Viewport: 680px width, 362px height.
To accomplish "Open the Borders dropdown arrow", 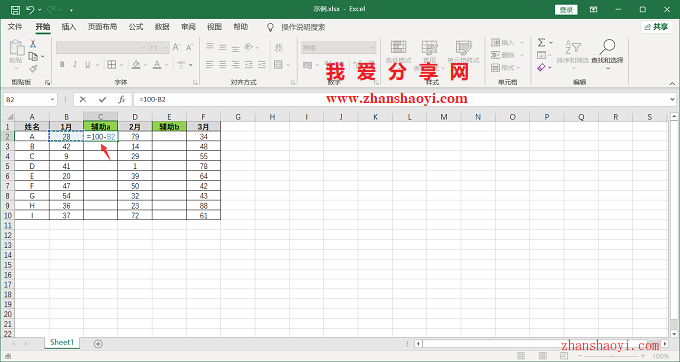I will click(121, 65).
